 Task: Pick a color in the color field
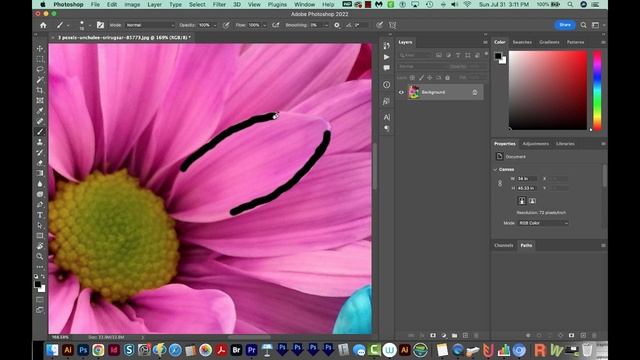pyautogui.click(x=548, y=91)
